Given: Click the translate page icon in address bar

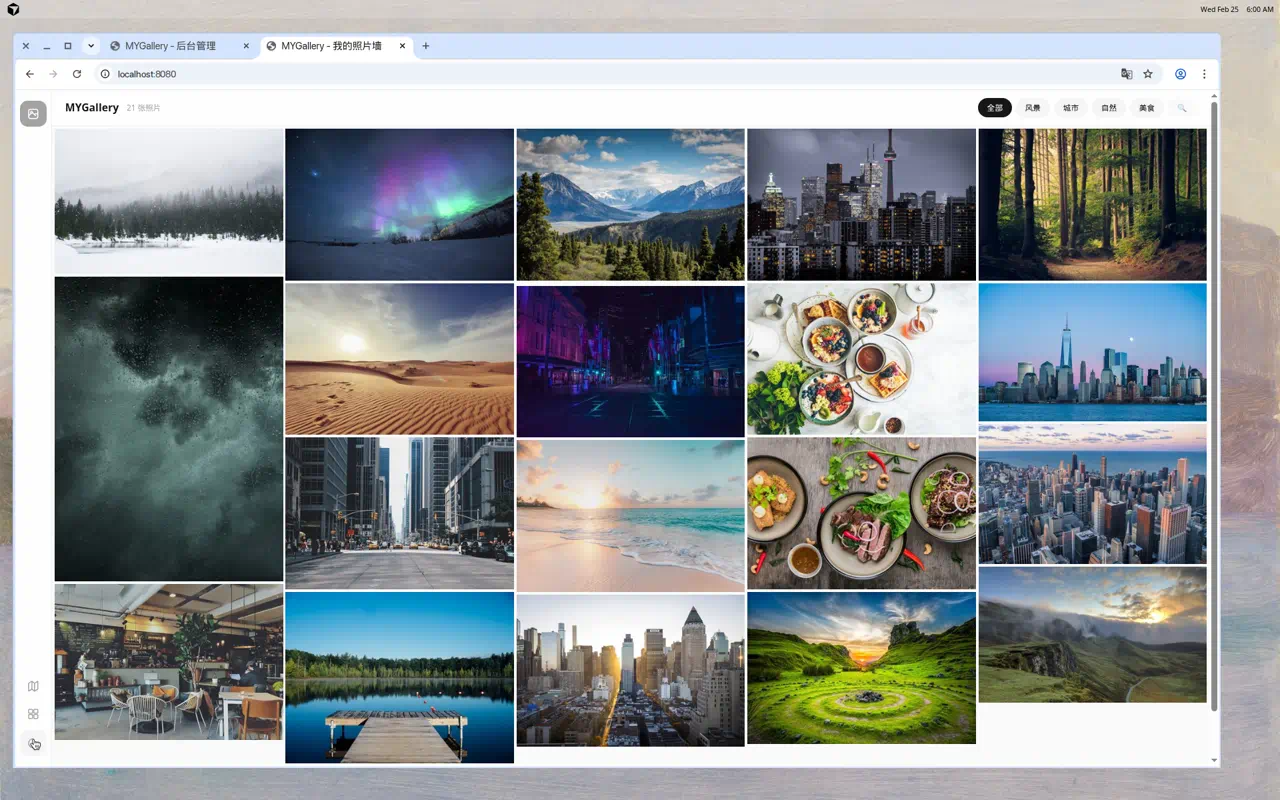Looking at the screenshot, I should [x=1127, y=74].
